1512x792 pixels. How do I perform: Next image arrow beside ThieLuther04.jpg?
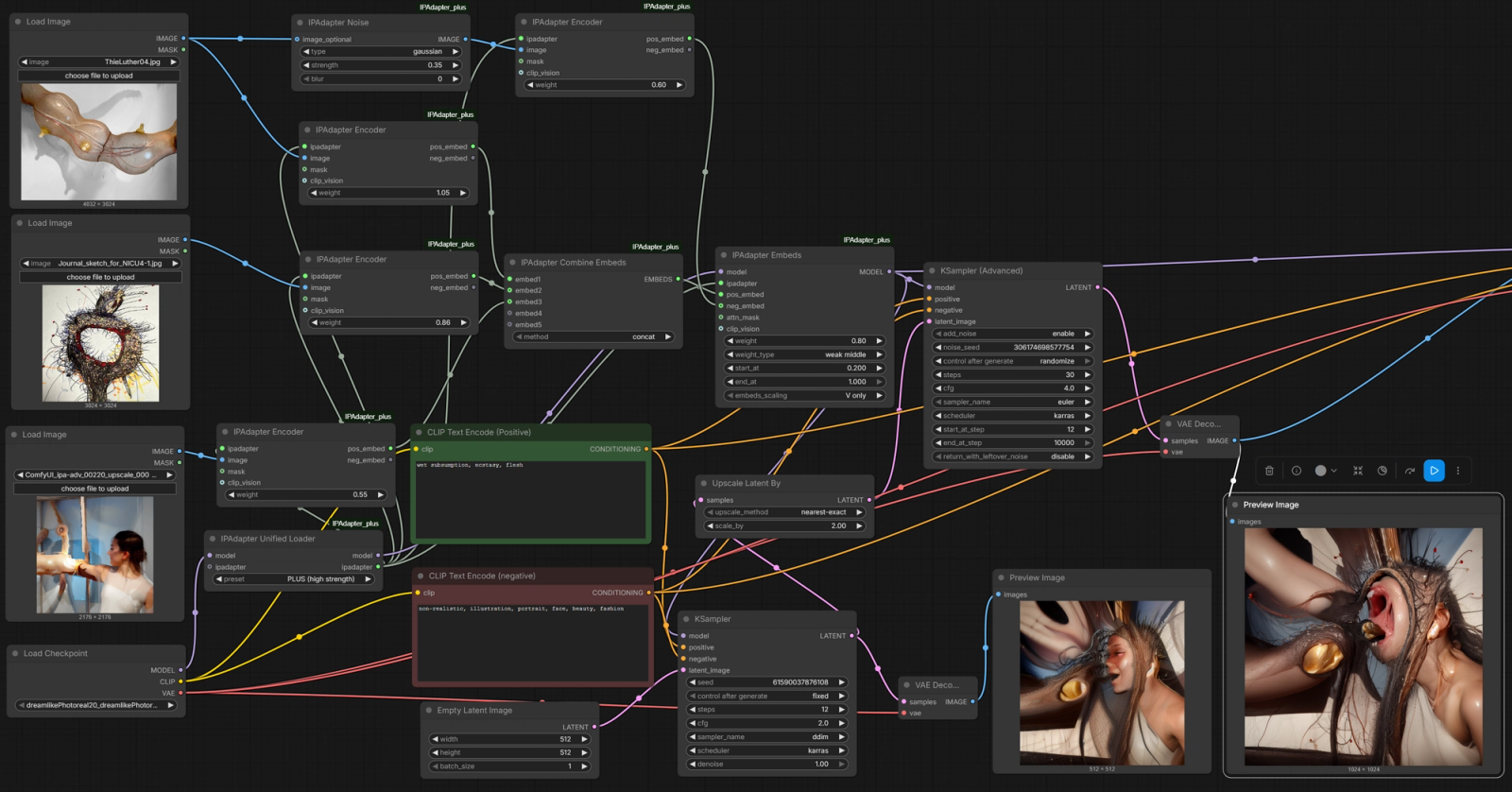pyautogui.click(x=173, y=62)
